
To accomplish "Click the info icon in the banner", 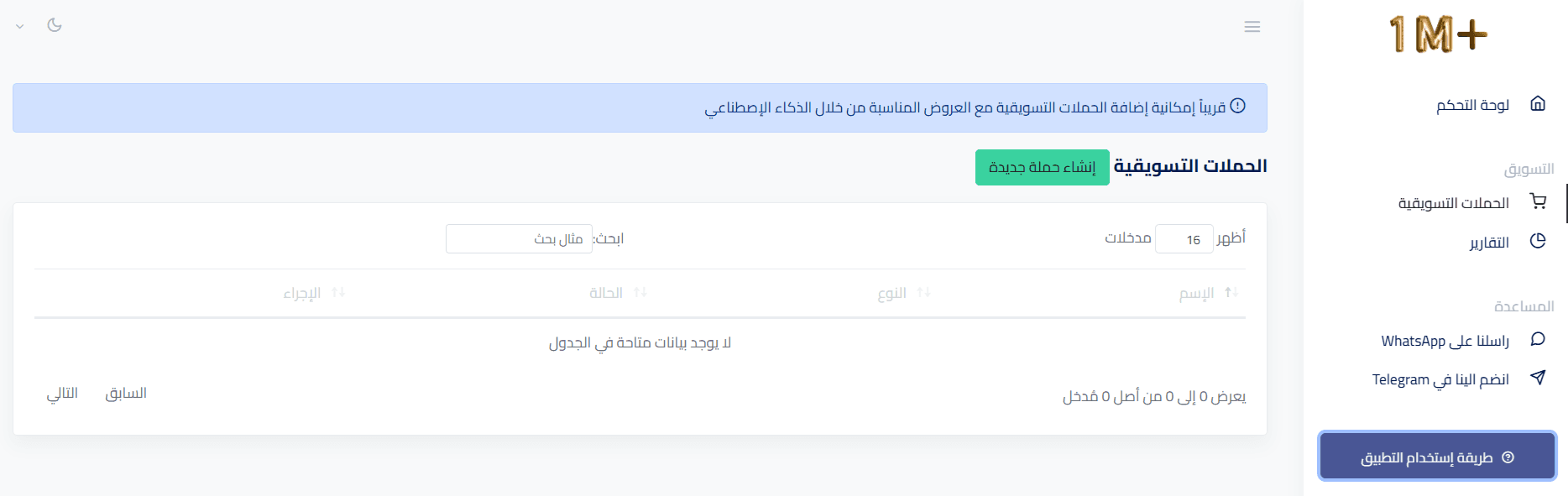I will coord(1237,107).
